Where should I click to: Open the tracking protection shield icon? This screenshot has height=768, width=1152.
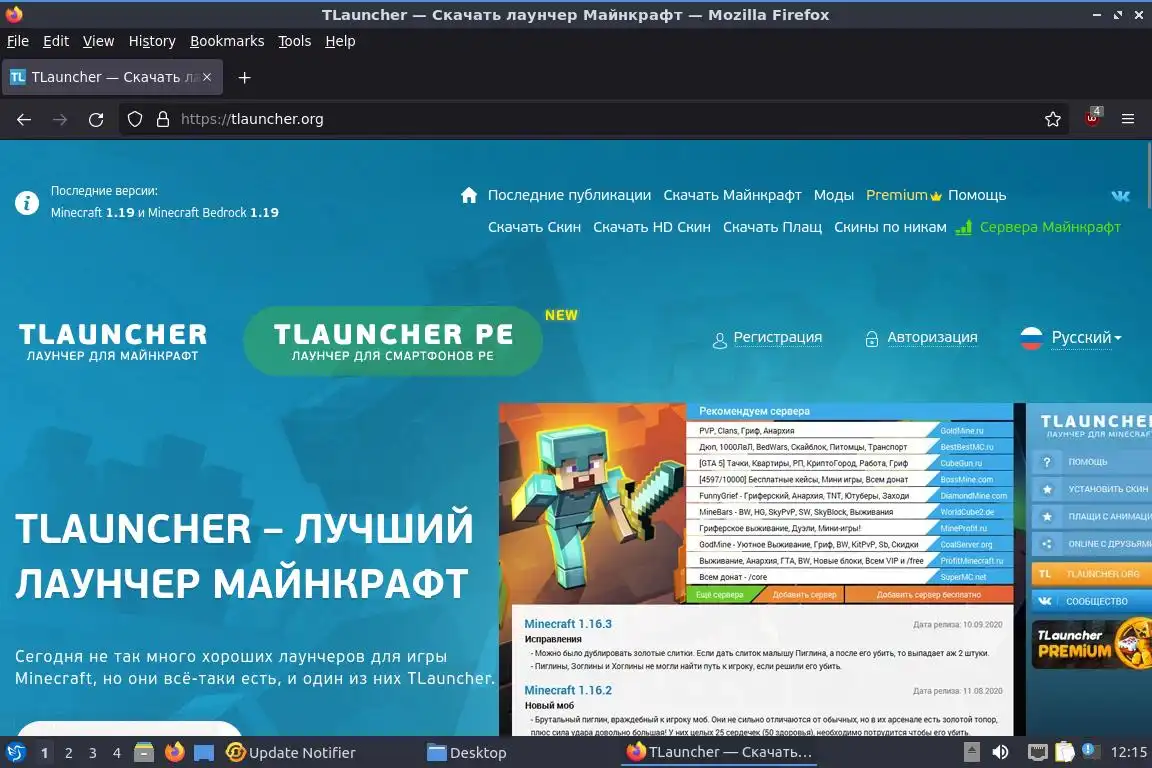134,119
